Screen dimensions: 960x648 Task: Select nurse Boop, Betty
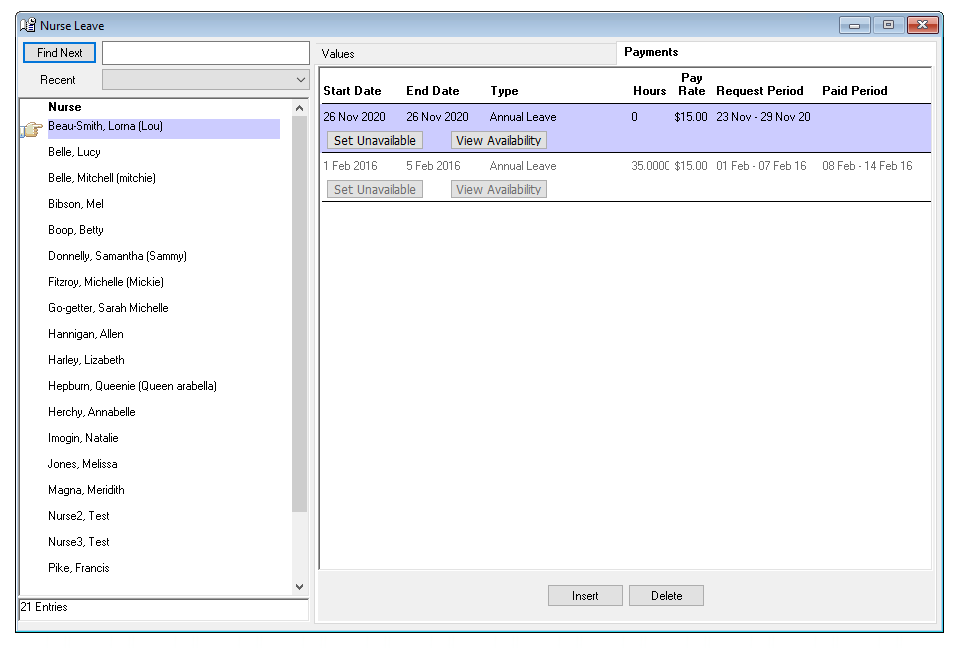(x=76, y=230)
